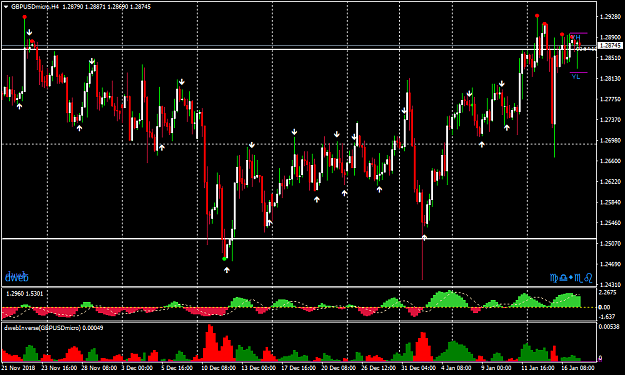This screenshot has width=625, height=375.
Task: Click the indicator values 1.2960 1.5301
Action: [x=25, y=294]
